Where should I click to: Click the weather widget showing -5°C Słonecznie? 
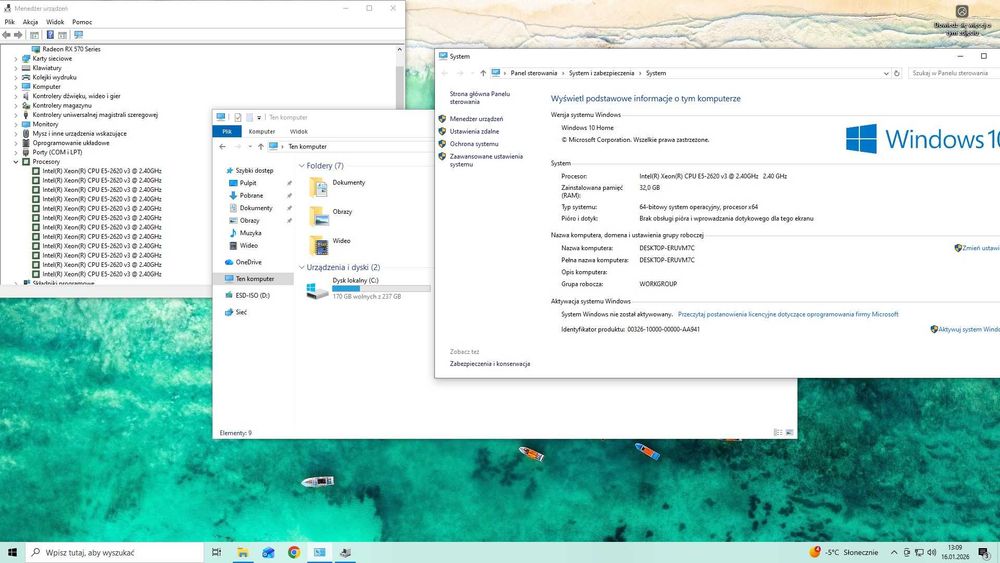843,552
